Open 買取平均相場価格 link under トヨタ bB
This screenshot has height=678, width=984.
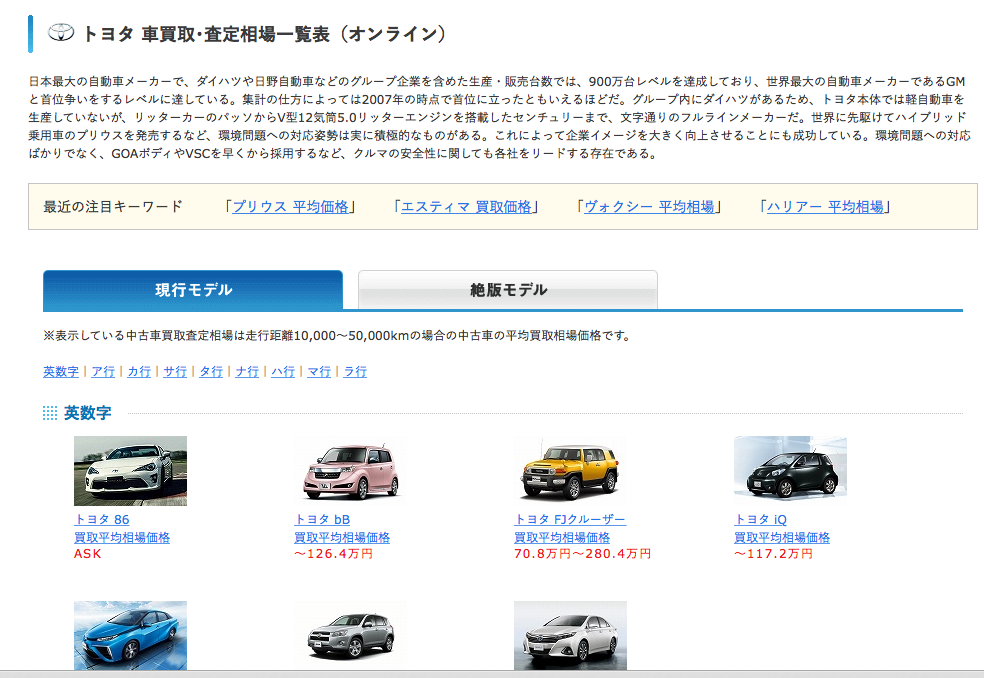coord(342,537)
